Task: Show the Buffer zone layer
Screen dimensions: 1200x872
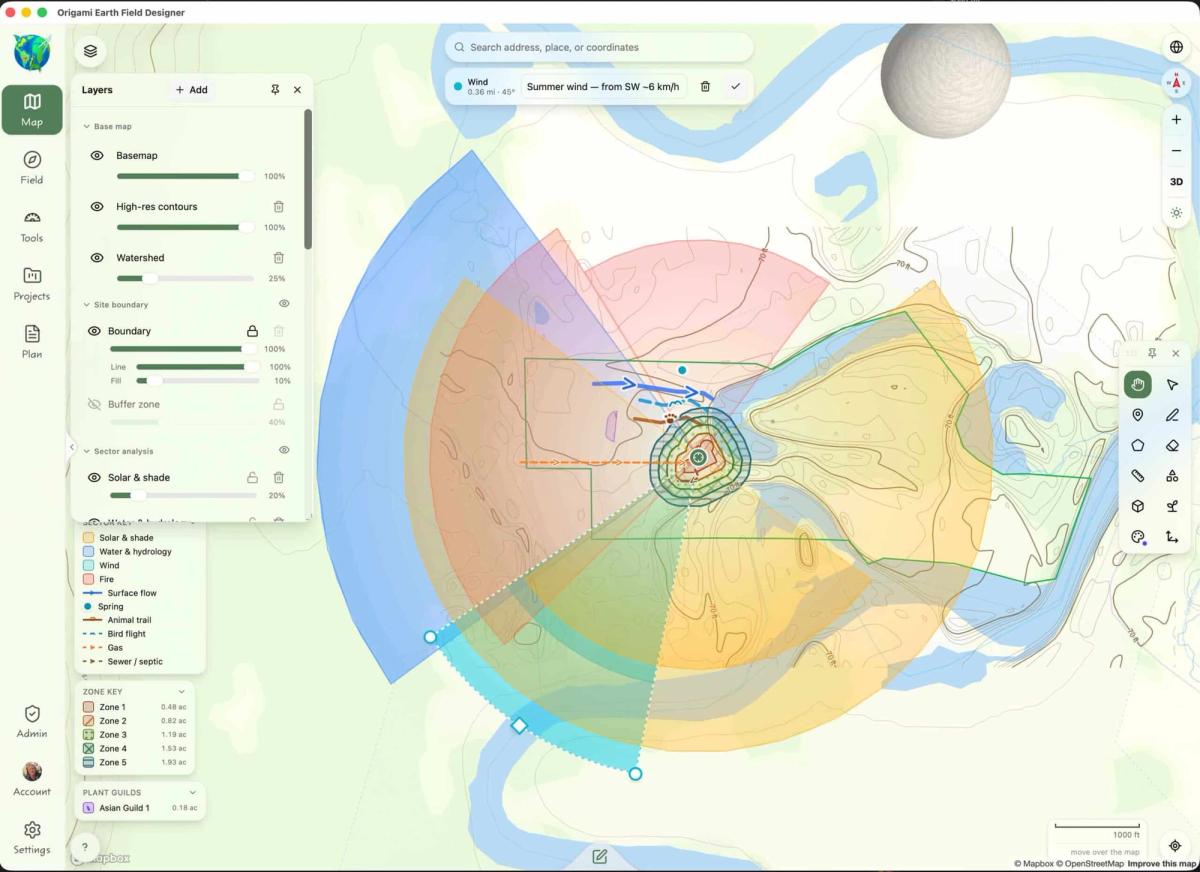Action: tap(94, 405)
